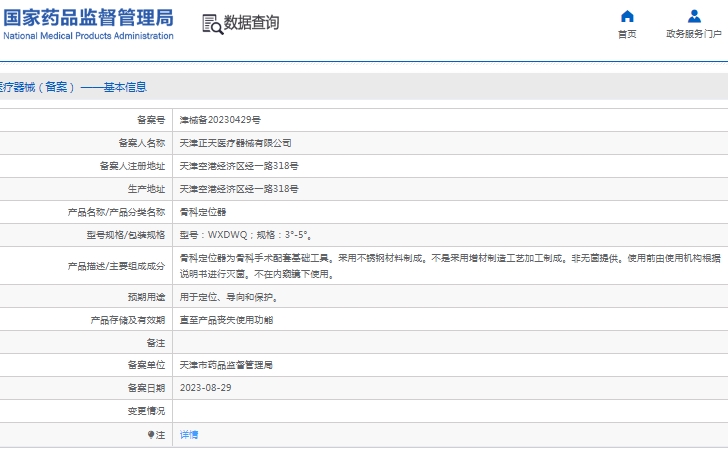Click the product description paragraph text
728x455 pixels.
click(x=450, y=266)
